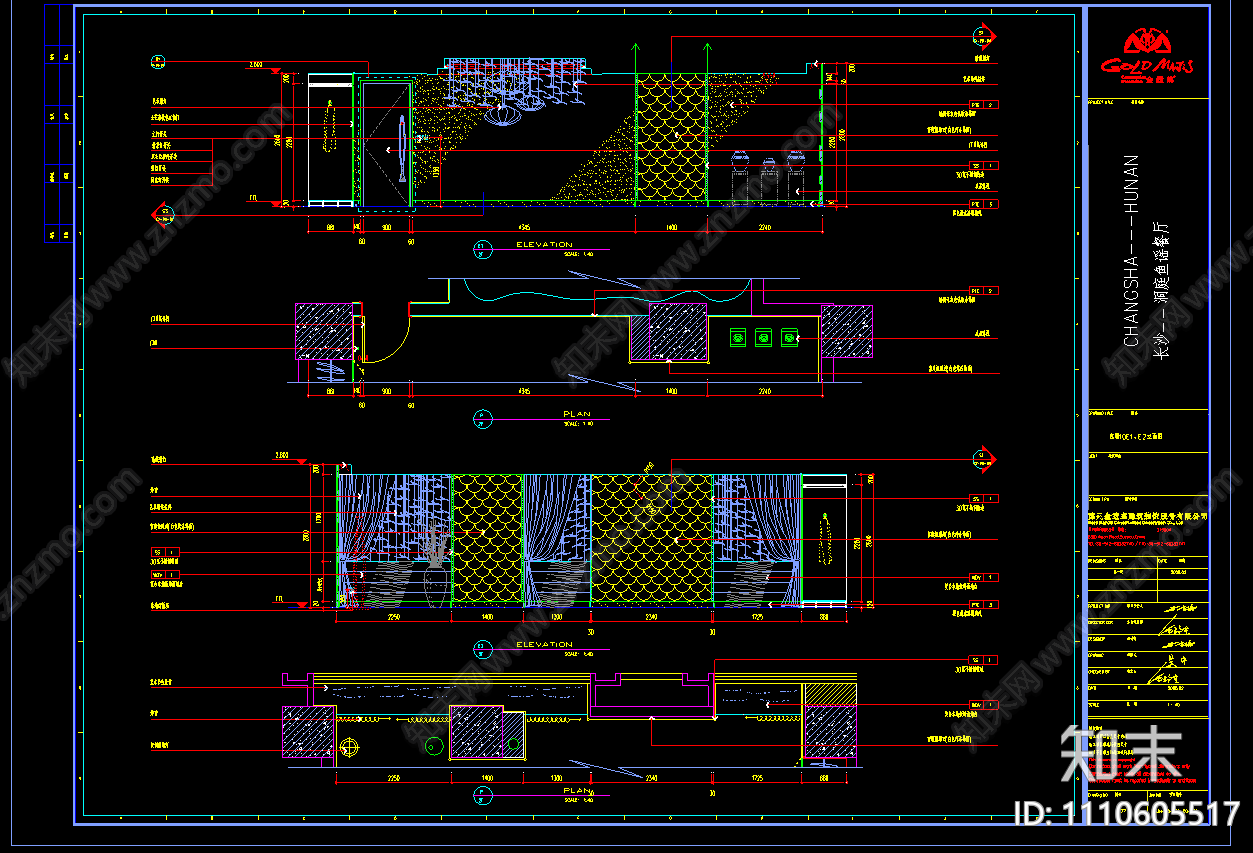Select the PLAN title under the bottommost drawing
The height and width of the screenshot is (853, 1253).
coord(577,790)
